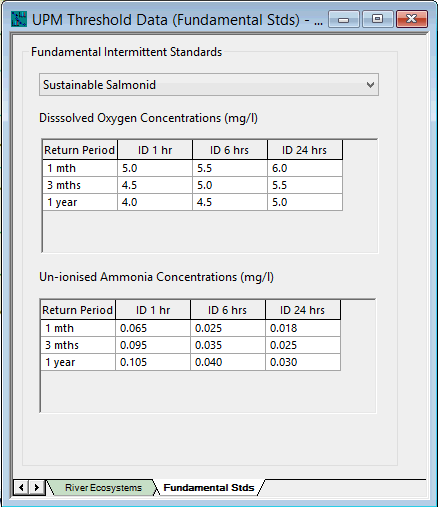Select the Fundamental Stds tab
This screenshot has height=507, width=438.
209,488
